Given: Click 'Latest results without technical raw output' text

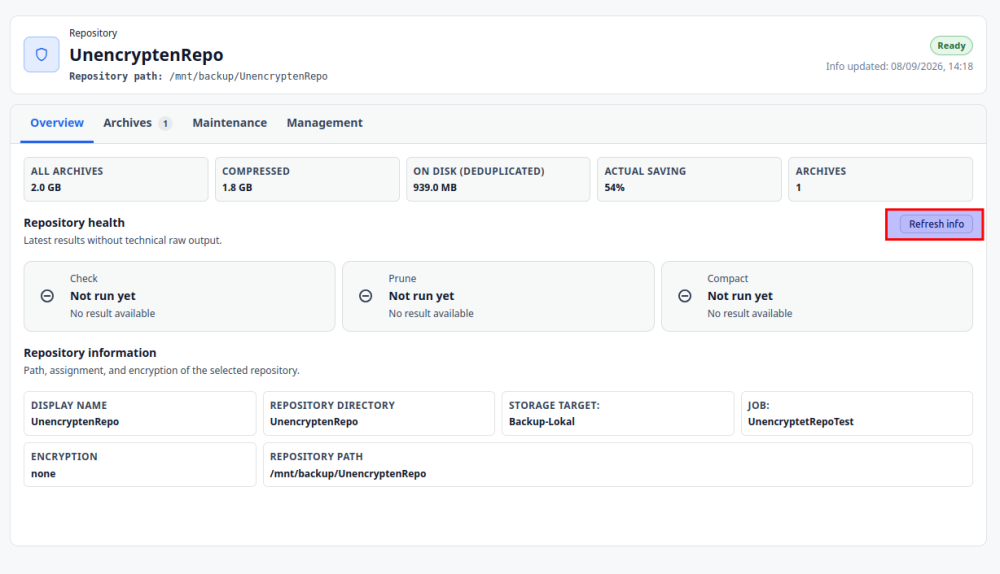Looking at the screenshot, I should (x=122, y=240).
